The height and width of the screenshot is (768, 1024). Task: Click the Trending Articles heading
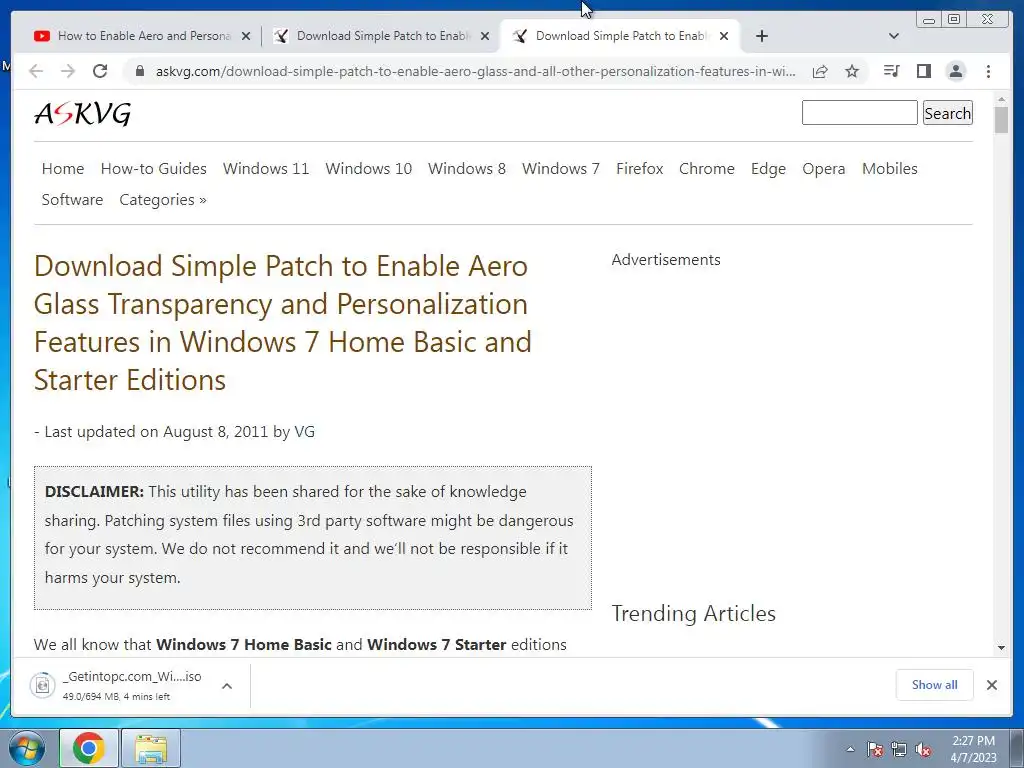[694, 613]
